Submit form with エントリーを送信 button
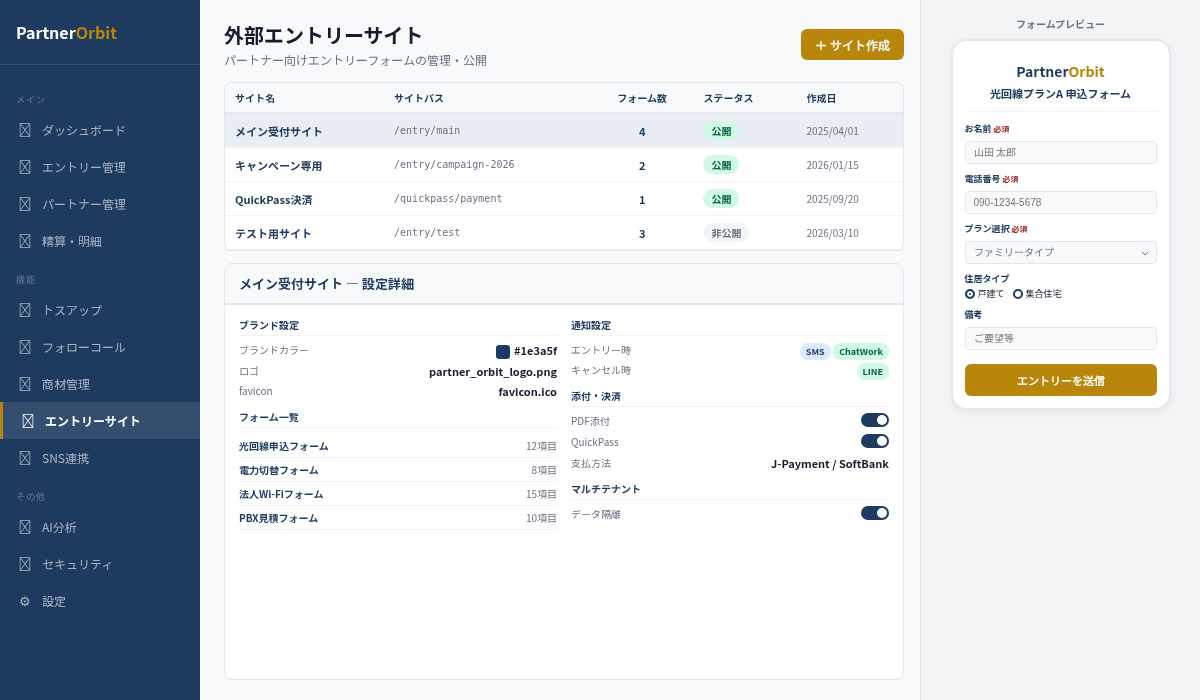Viewport: 1200px width, 700px height. 1060,380
